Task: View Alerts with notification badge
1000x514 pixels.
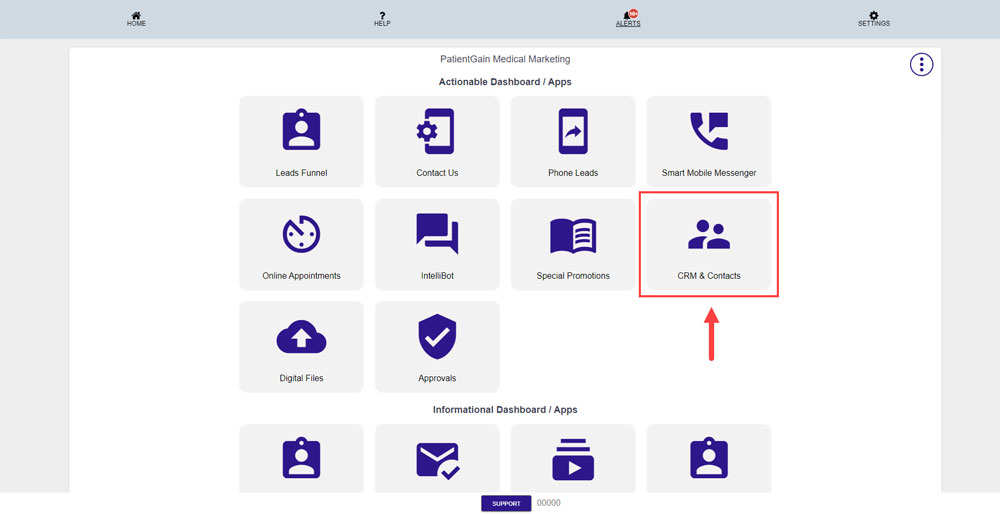Action: (x=628, y=18)
